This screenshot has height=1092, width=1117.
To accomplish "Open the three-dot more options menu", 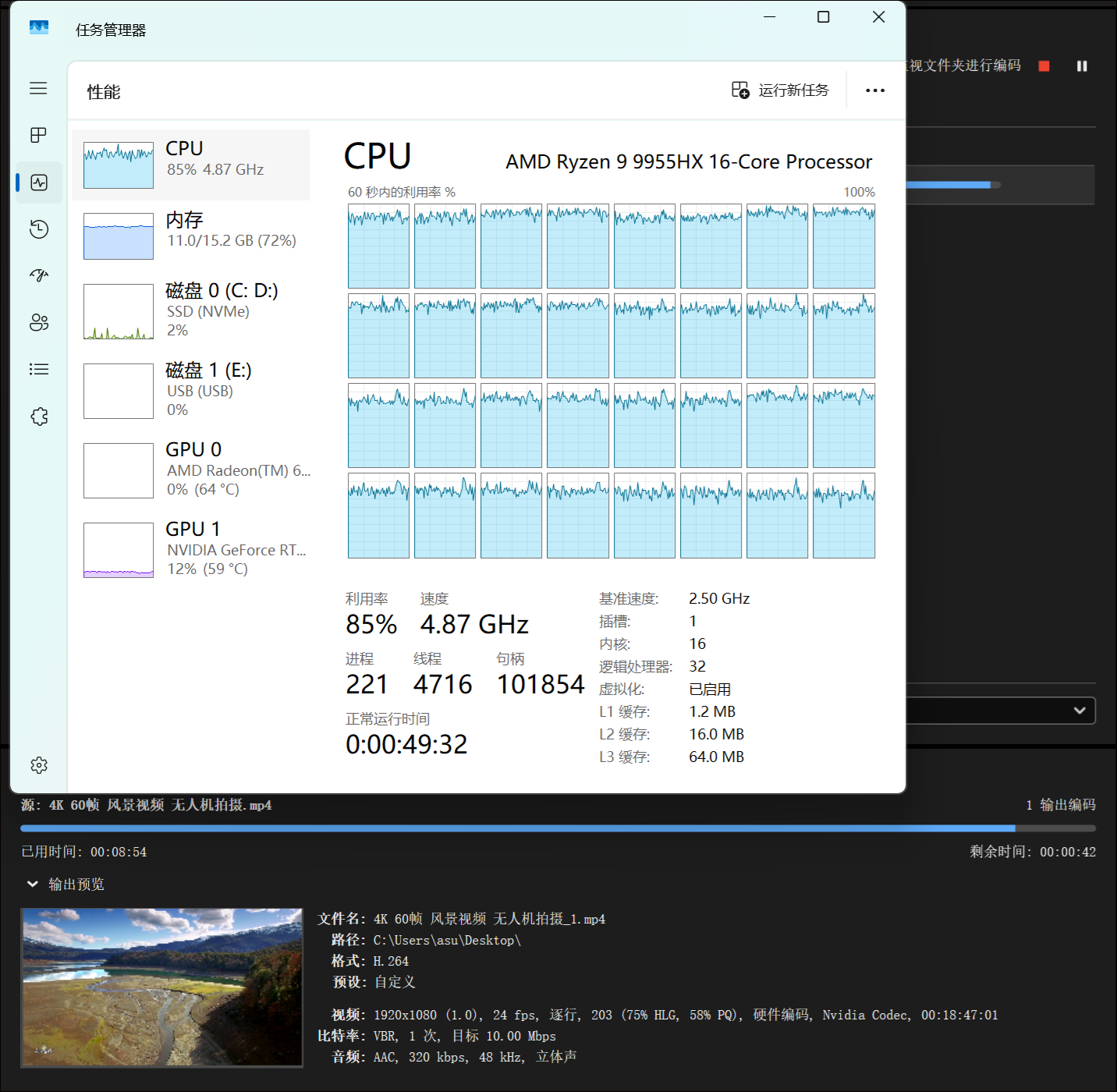I will tap(875, 90).
